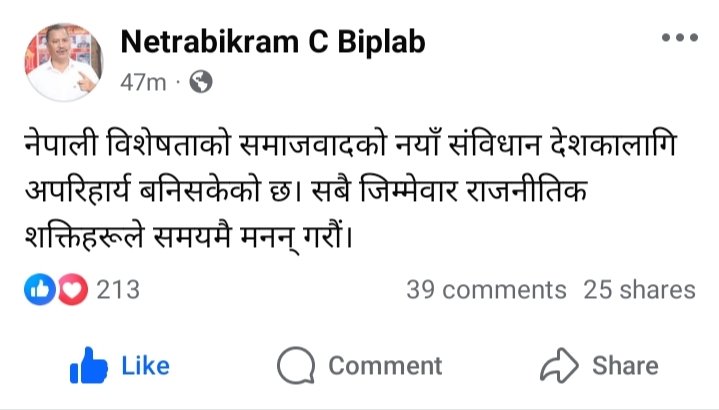
Task: Open the 39 comments link
Action: click(486, 290)
